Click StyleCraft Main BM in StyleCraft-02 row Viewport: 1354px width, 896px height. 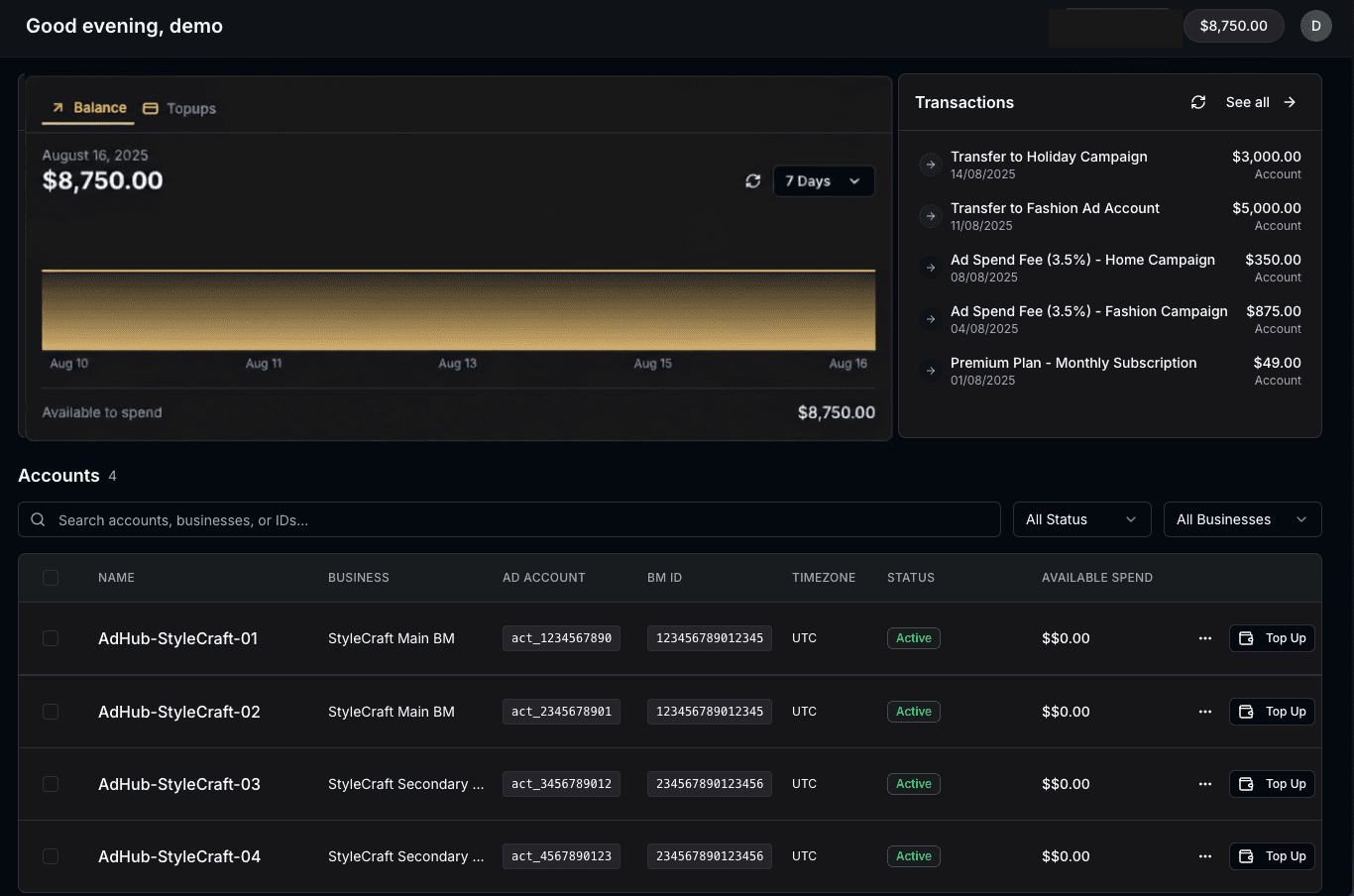[x=392, y=712]
